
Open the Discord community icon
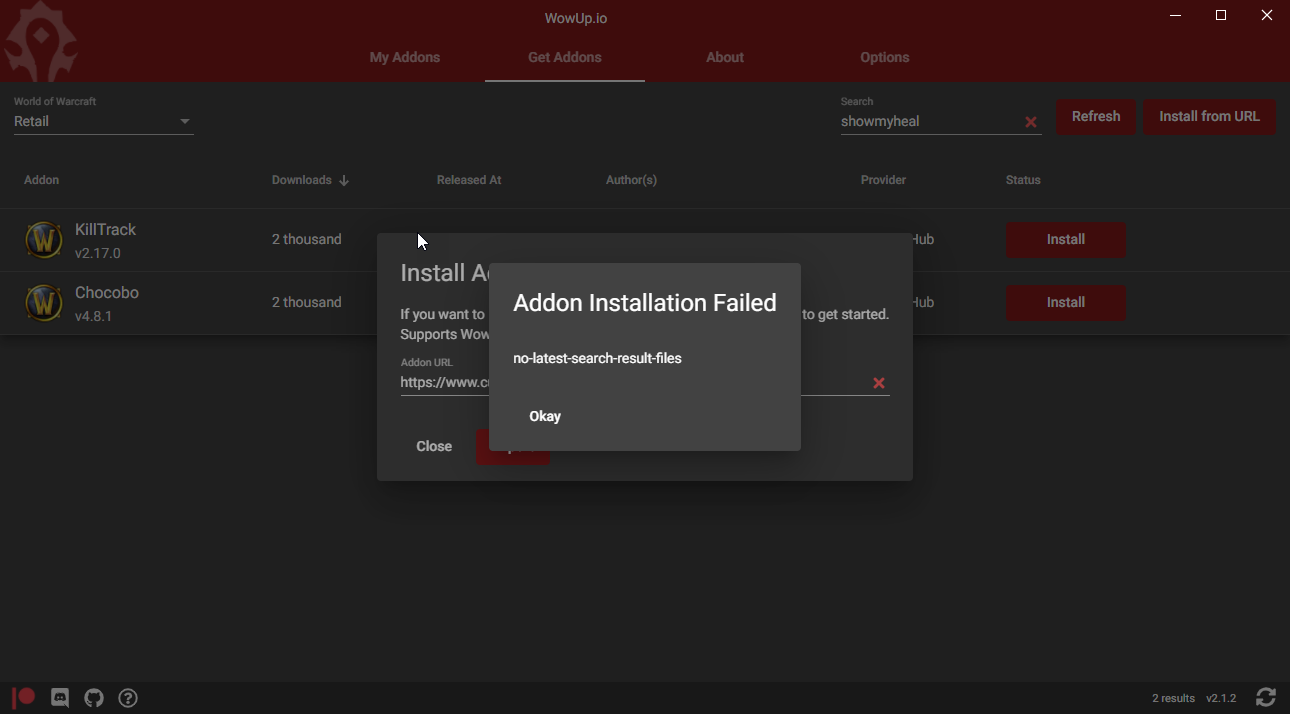[x=60, y=697]
